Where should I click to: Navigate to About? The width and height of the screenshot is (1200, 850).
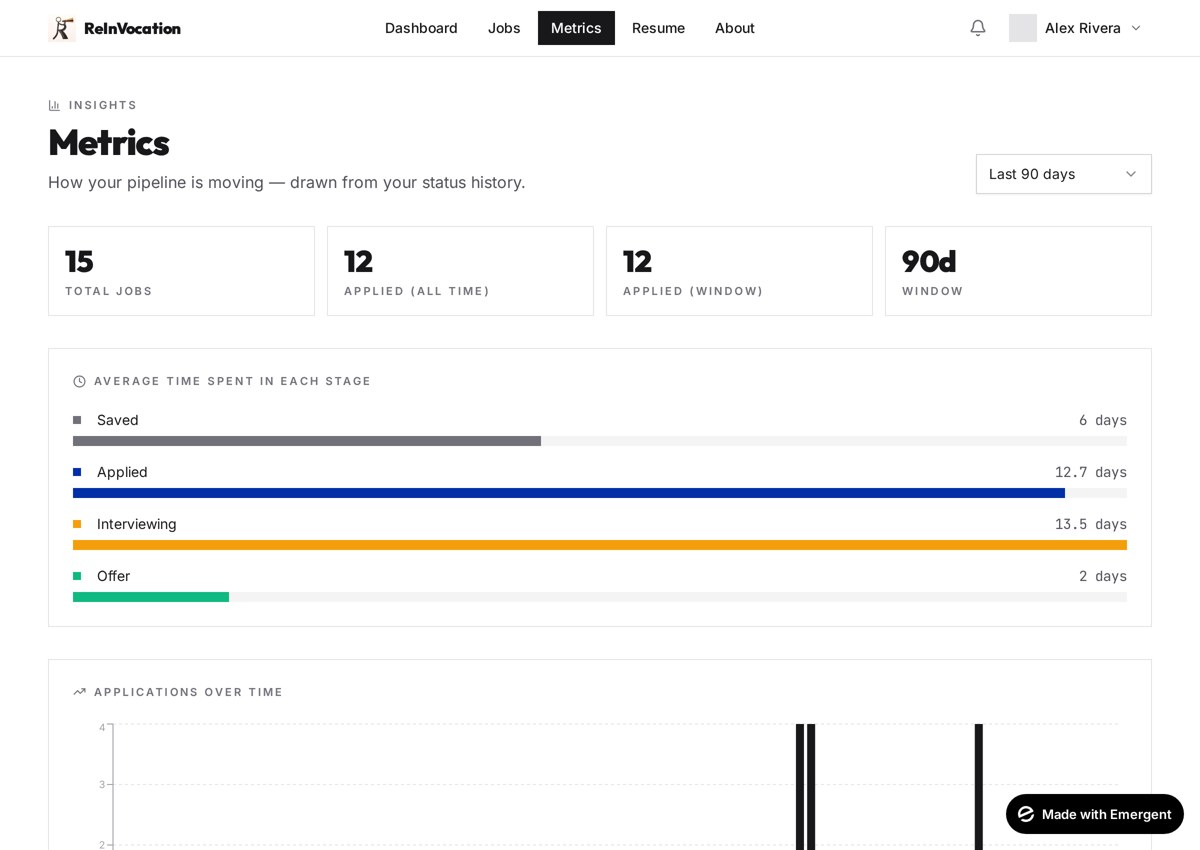click(x=735, y=28)
